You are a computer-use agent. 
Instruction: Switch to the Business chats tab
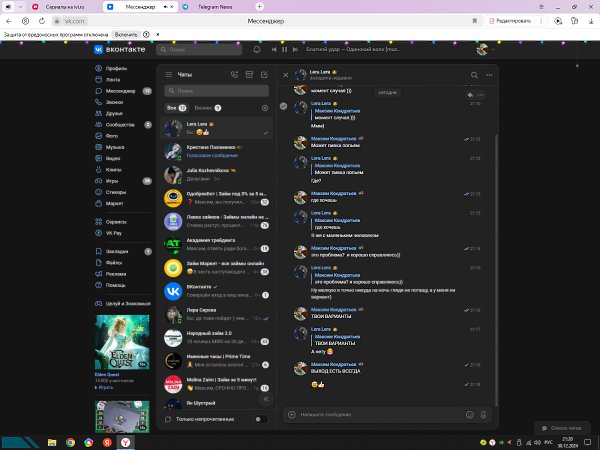pyautogui.click(x=207, y=108)
